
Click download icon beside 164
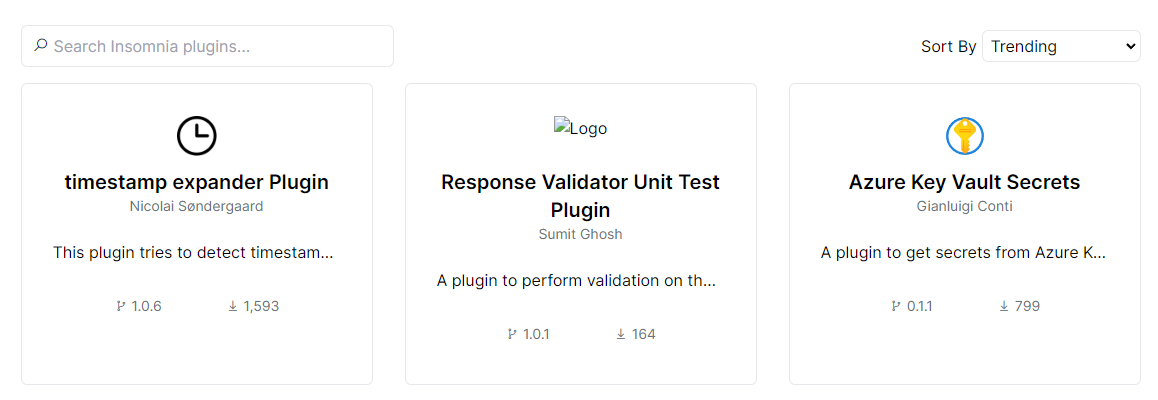pyautogui.click(x=621, y=334)
